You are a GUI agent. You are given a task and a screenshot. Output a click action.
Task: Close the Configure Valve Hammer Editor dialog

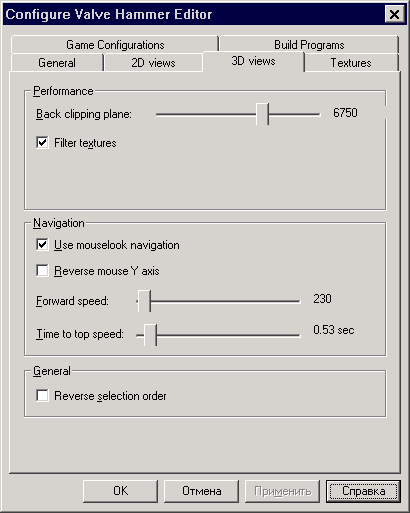(394, 14)
